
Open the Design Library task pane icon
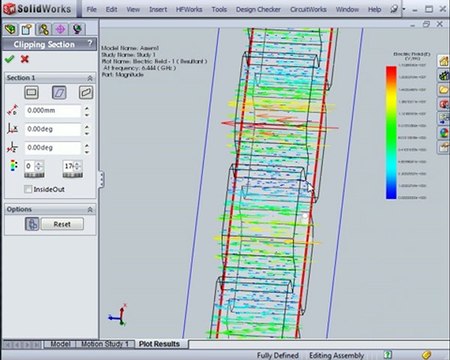(x=443, y=76)
